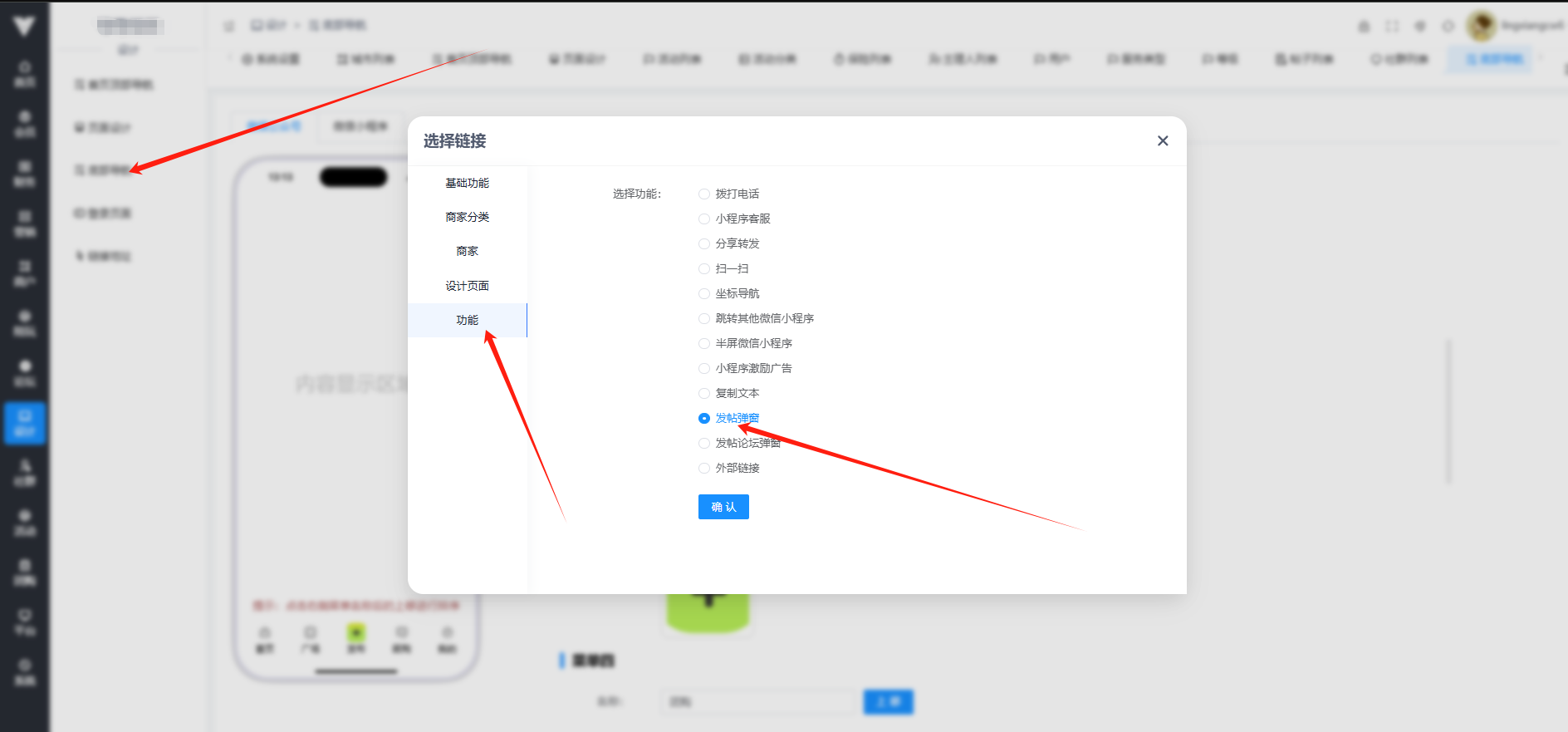
Task: Choose the 发帖论坛弹窗 option
Action: 704,443
